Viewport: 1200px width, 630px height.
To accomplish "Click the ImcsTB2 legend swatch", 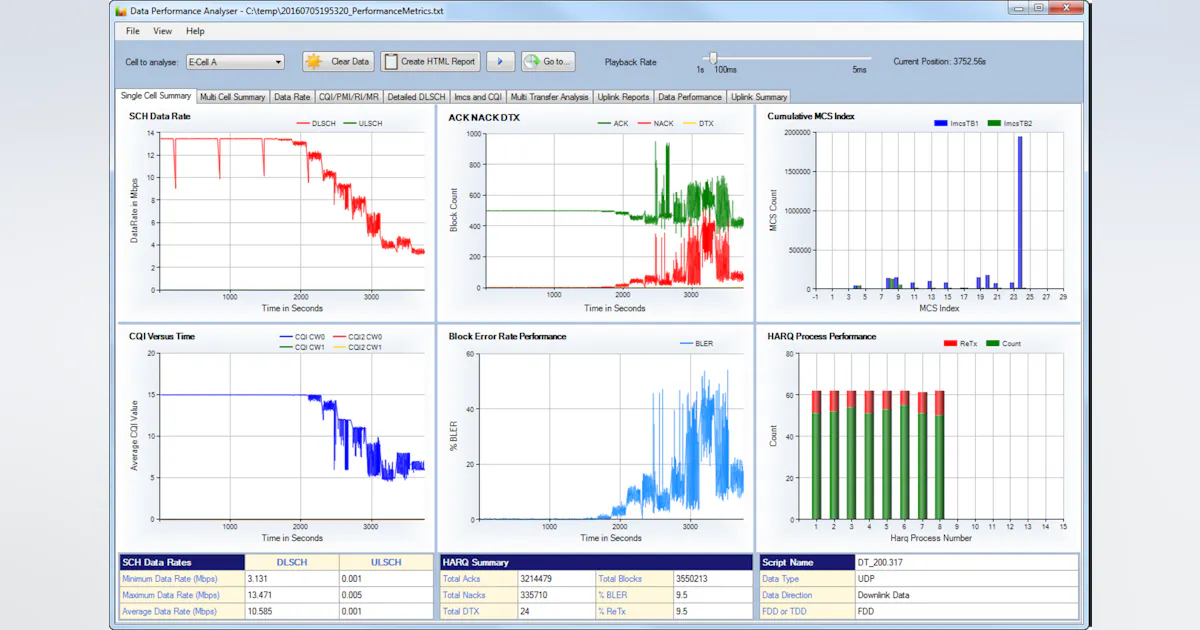I will click(x=993, y=123).
